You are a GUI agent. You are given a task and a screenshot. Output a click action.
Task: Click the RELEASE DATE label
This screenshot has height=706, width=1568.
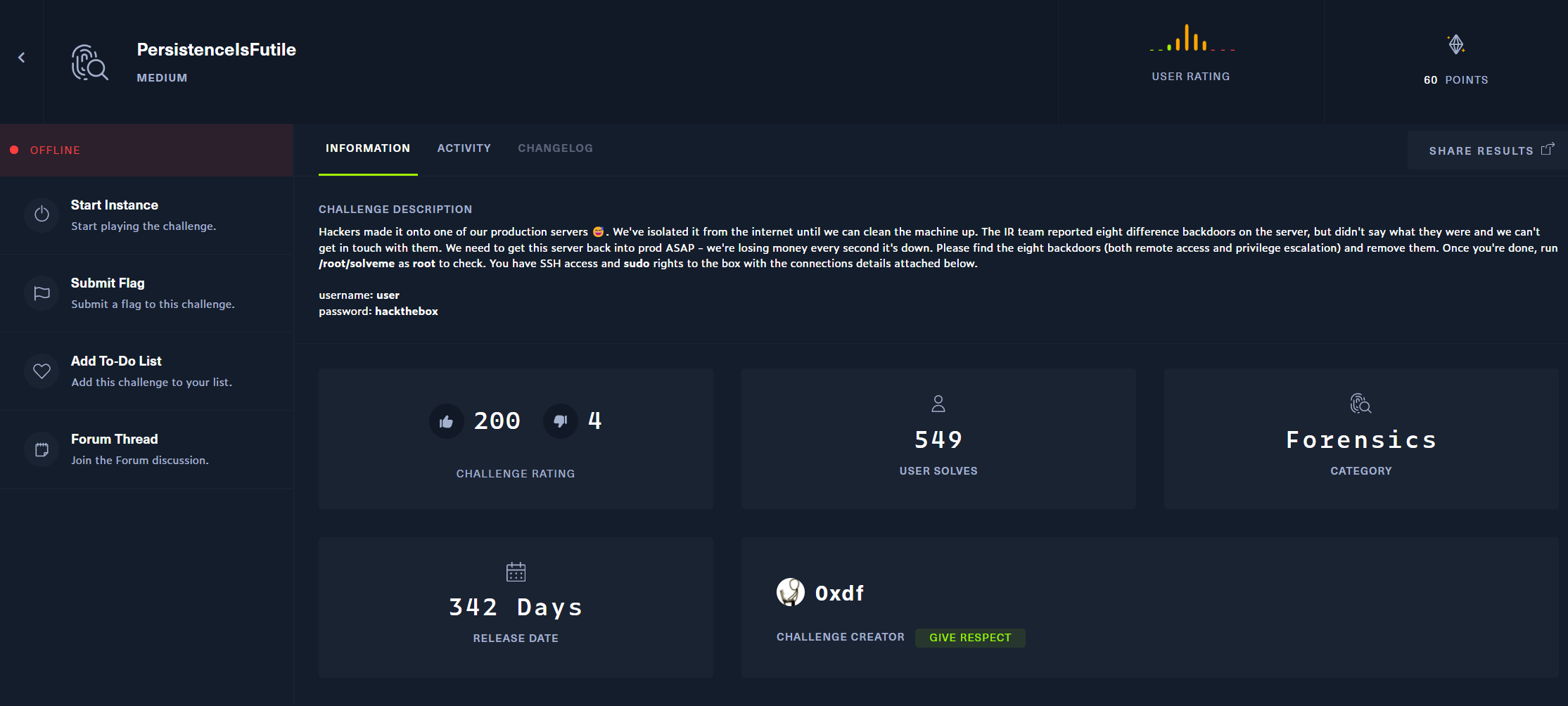(x=516, y=638)
